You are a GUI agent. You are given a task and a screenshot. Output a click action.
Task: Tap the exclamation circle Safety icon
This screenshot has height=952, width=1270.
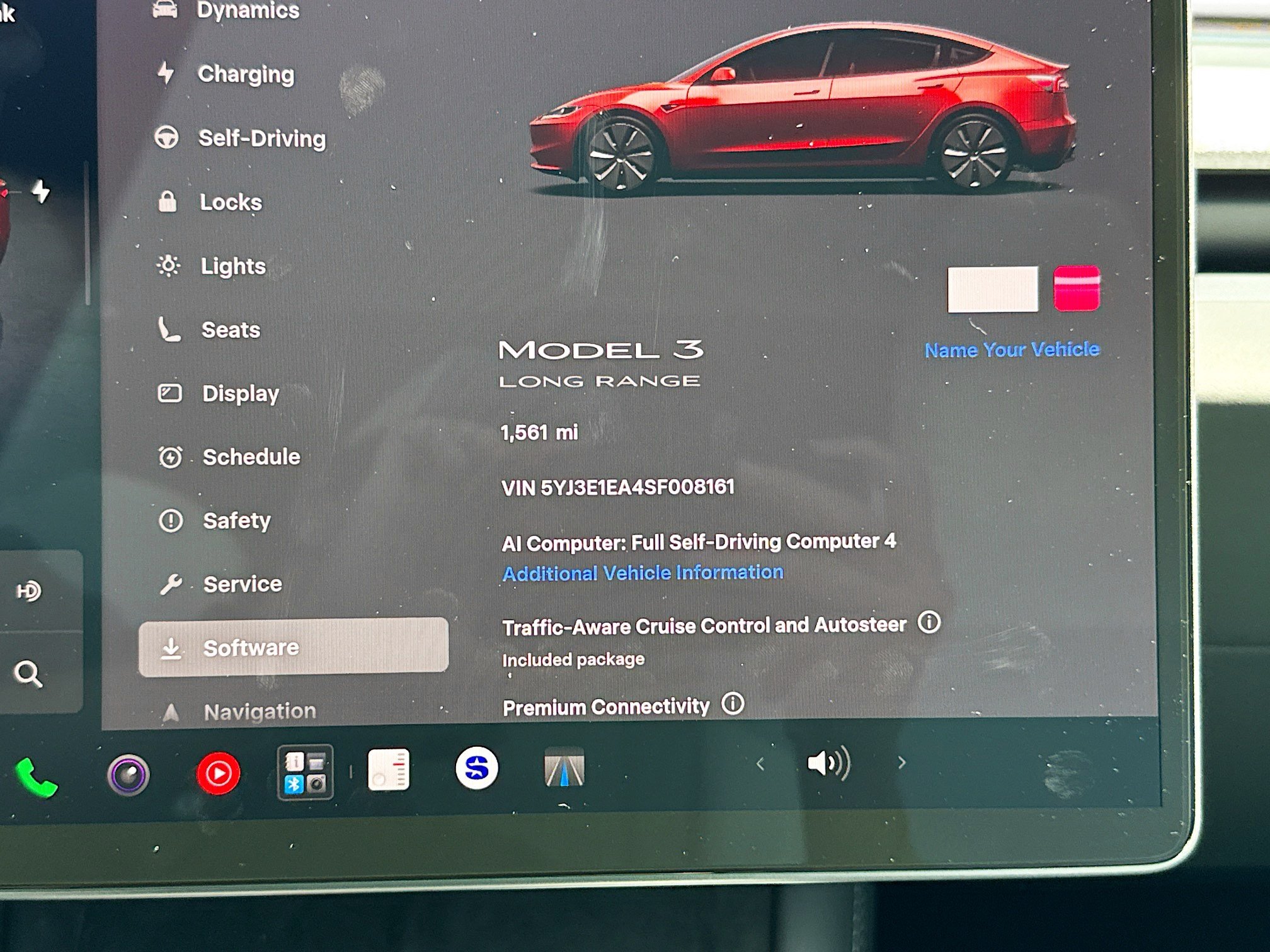tap(171, 521)
